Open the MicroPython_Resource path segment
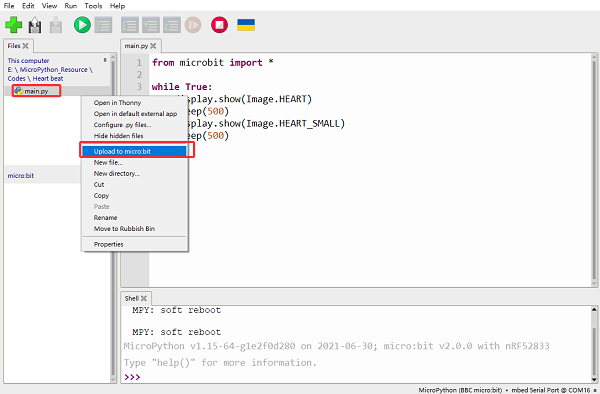 pyautogui.click(x=54, y=70)
